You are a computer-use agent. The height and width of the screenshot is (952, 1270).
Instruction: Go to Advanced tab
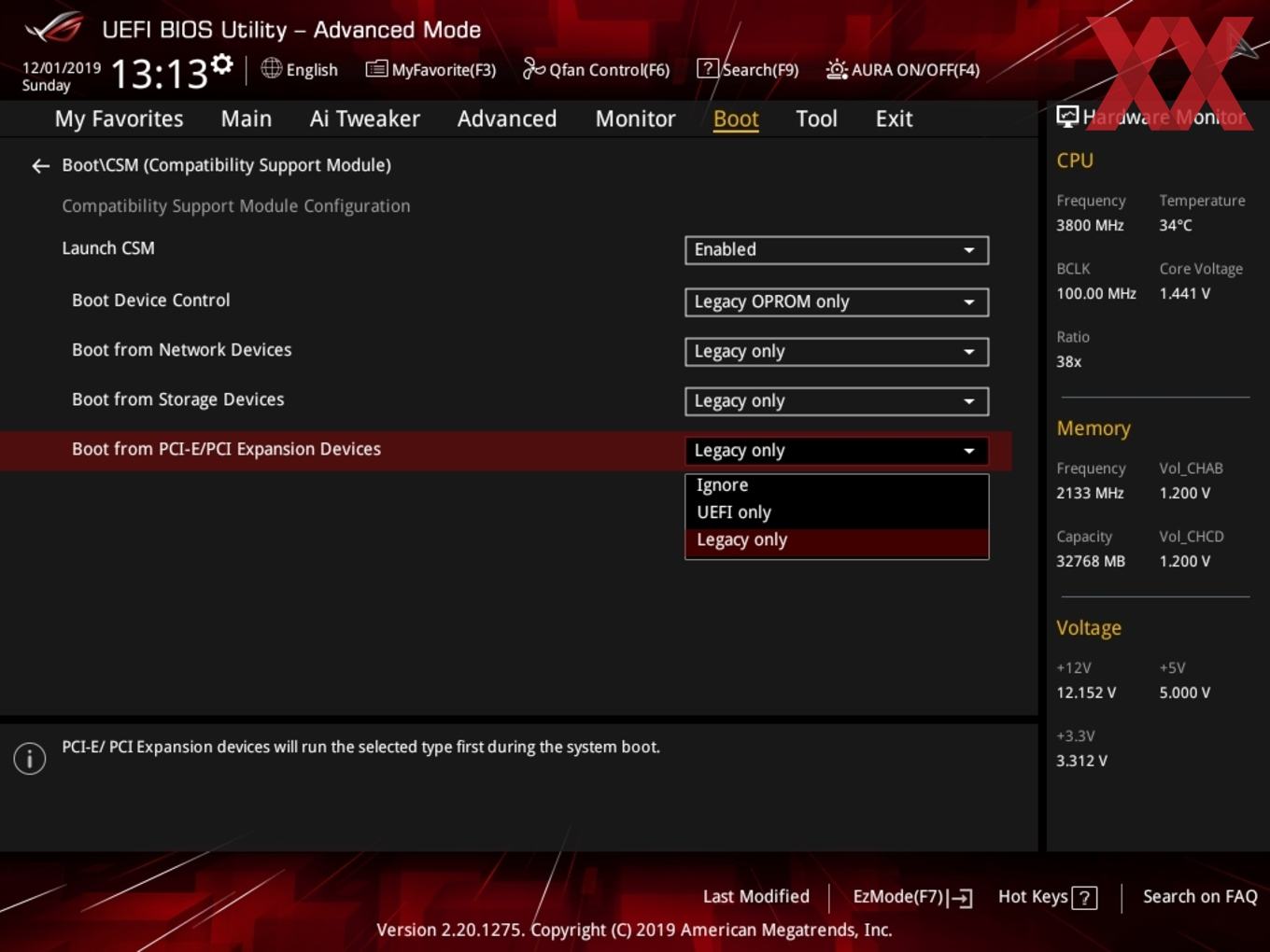click(x=507, y=119)
